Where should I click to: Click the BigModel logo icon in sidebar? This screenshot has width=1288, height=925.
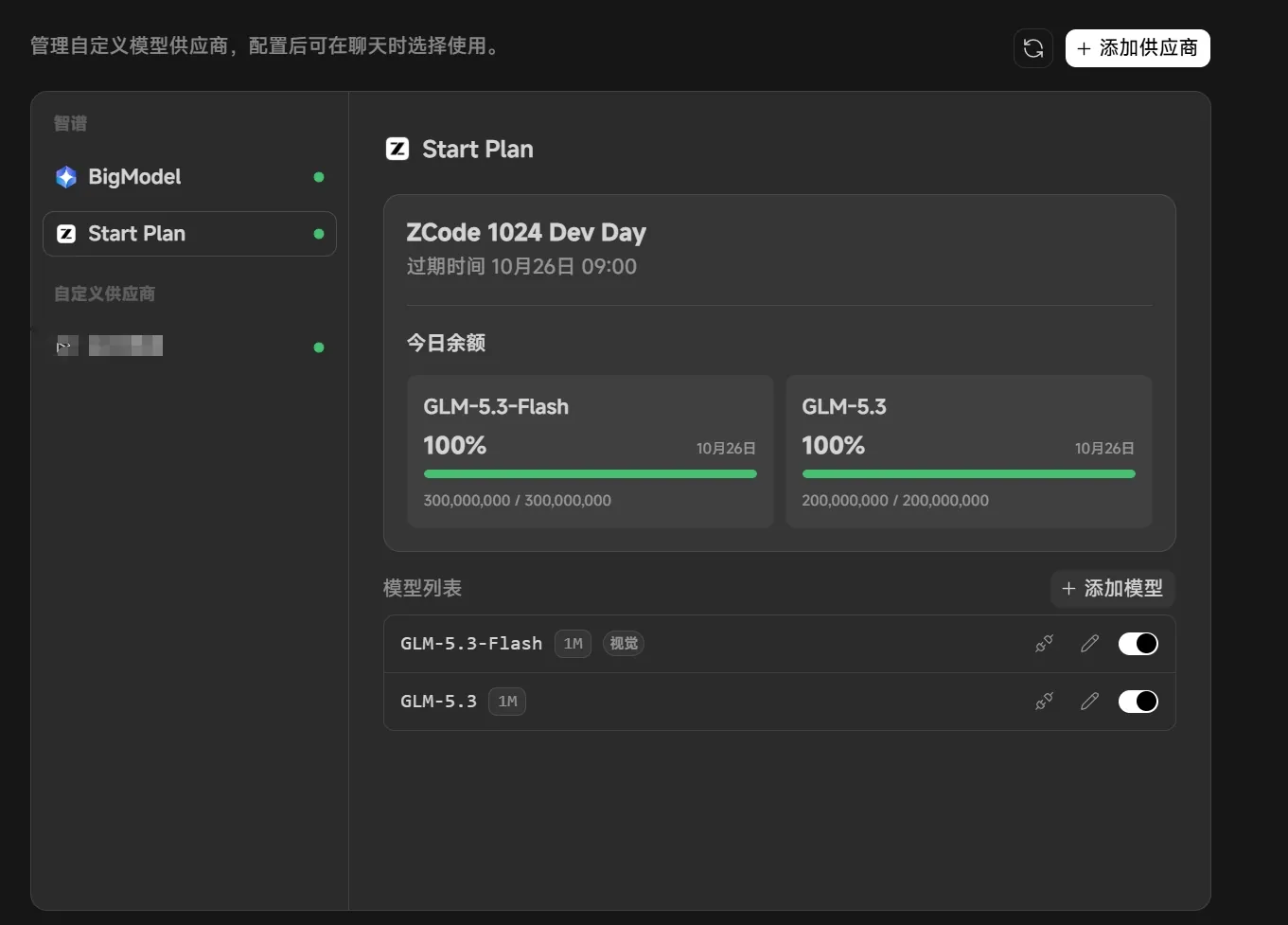(66, 177)
